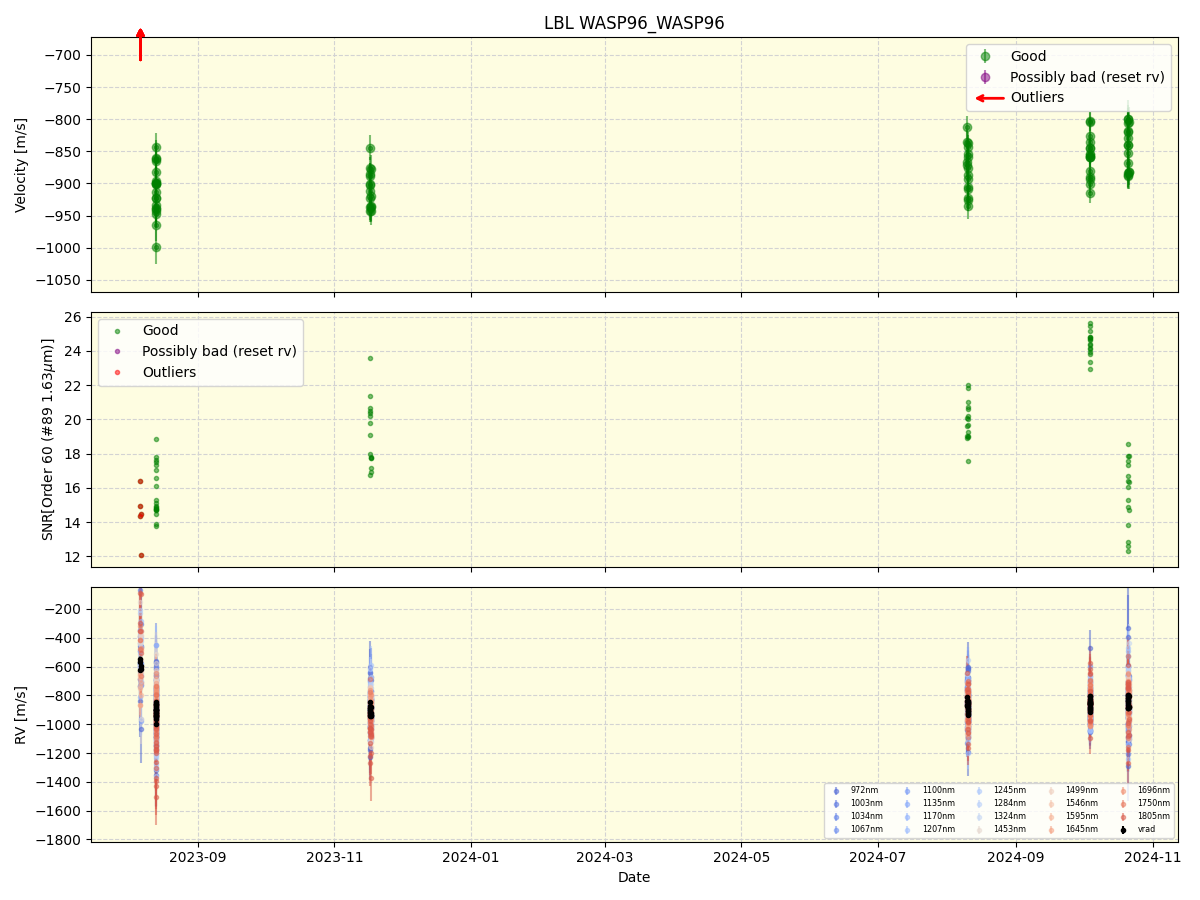Click the 1207nm wavelength legend entry

939,829
